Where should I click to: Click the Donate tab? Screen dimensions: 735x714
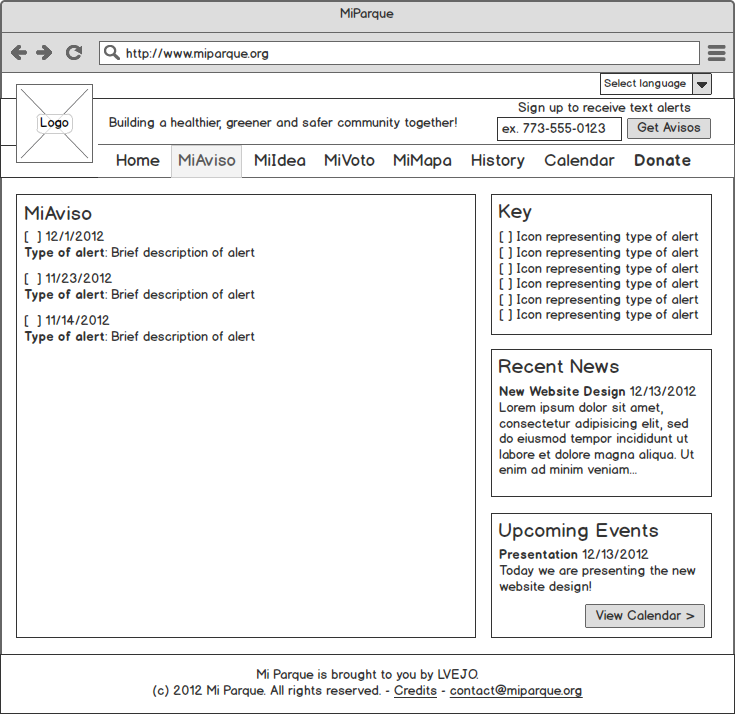click(662, 160)
